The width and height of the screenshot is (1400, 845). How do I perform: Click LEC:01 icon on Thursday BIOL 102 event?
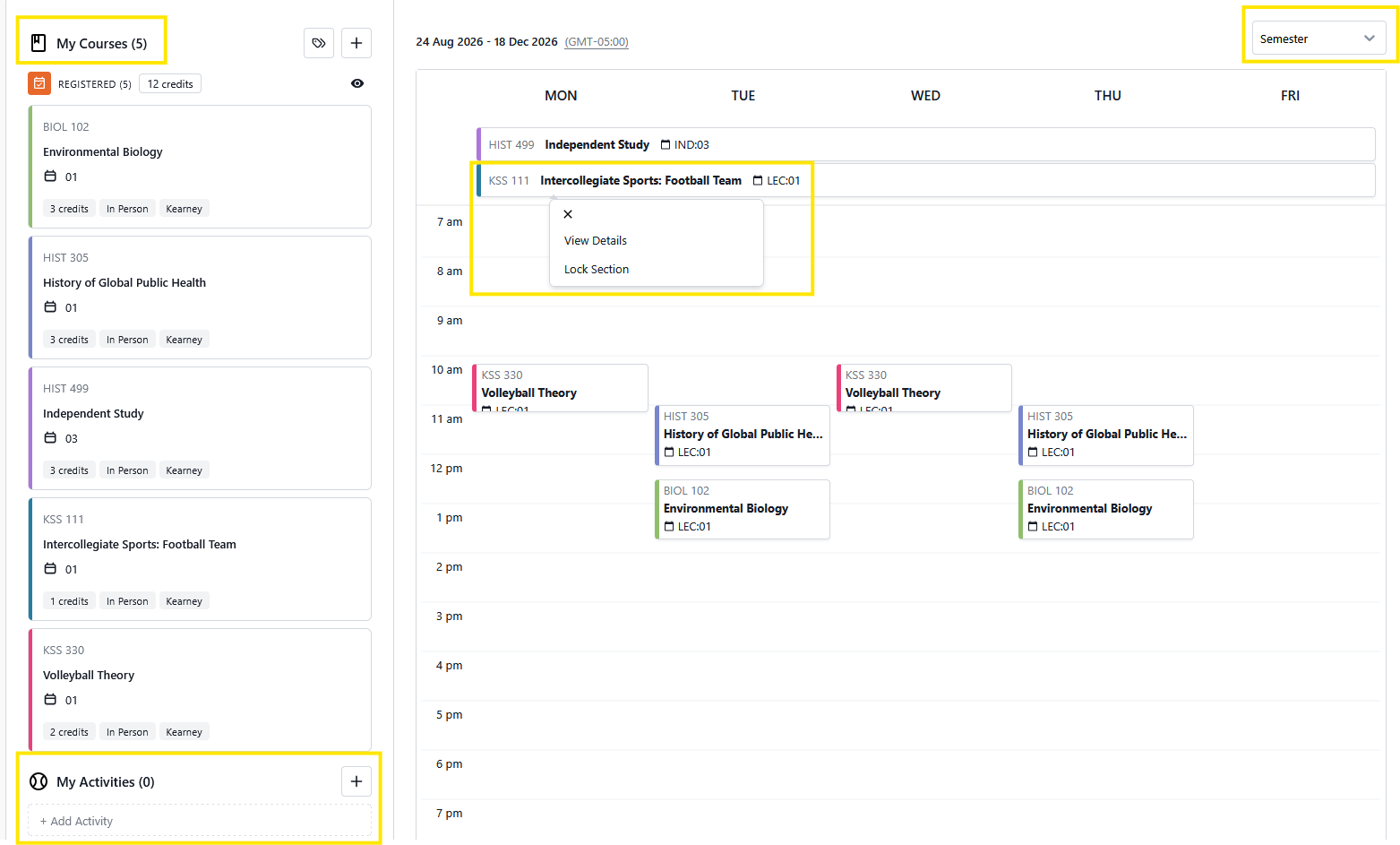tap(1033, 527)
